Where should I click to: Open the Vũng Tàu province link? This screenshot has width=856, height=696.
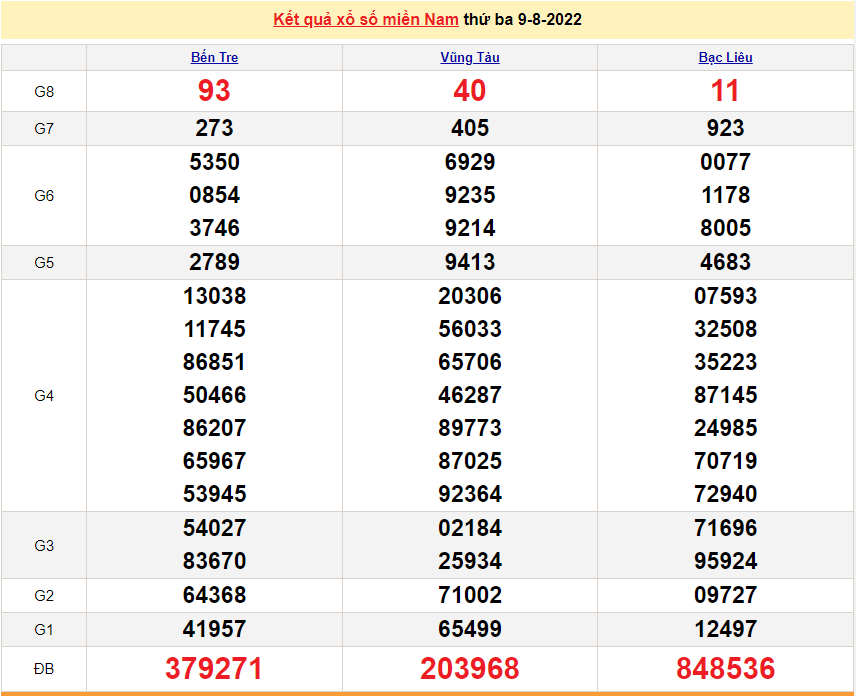click(470, 57)
